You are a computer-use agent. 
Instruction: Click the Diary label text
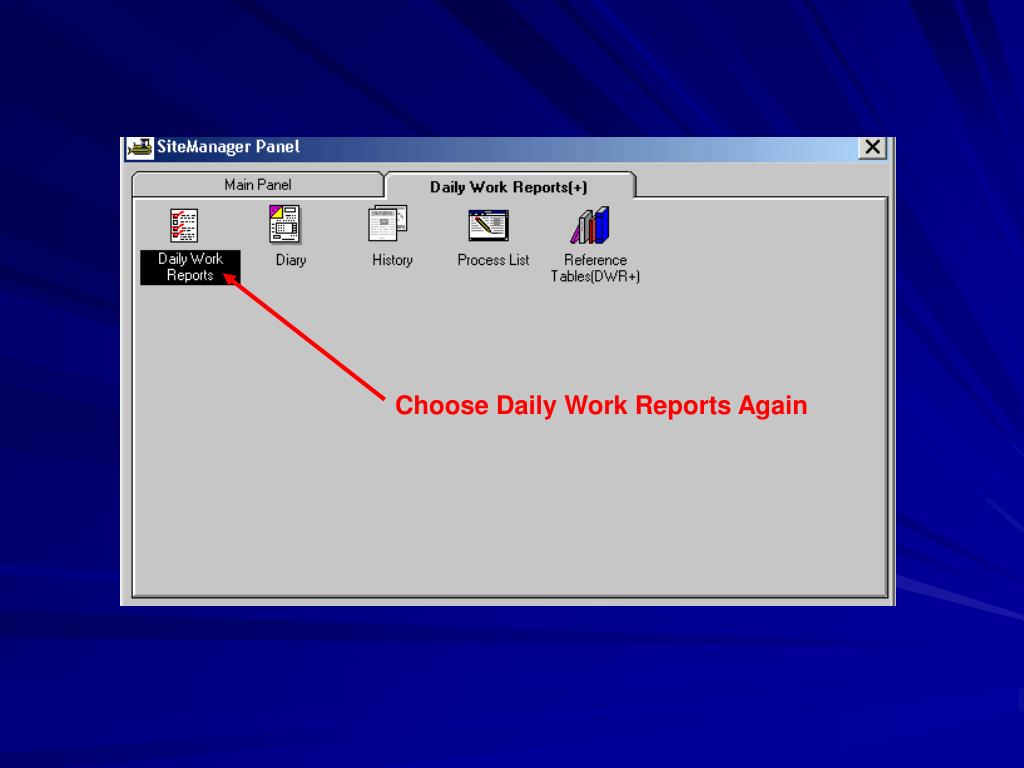point(291,260)
